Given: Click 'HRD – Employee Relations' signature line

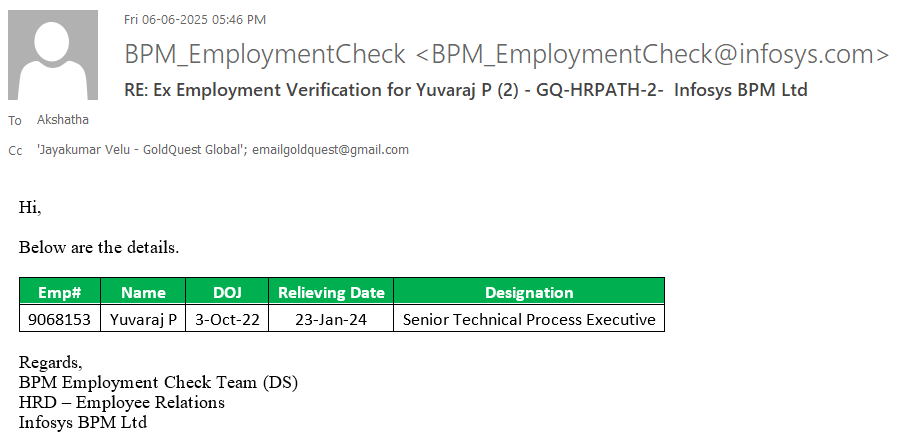Looking at the screenshot, I should 122,402.
